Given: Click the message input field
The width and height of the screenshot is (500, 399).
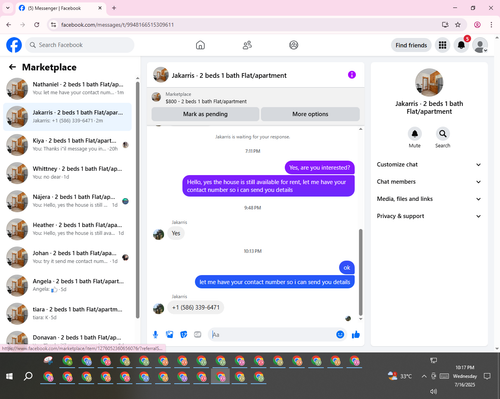Looking at the screenshot, I should [x=272, y=334].
